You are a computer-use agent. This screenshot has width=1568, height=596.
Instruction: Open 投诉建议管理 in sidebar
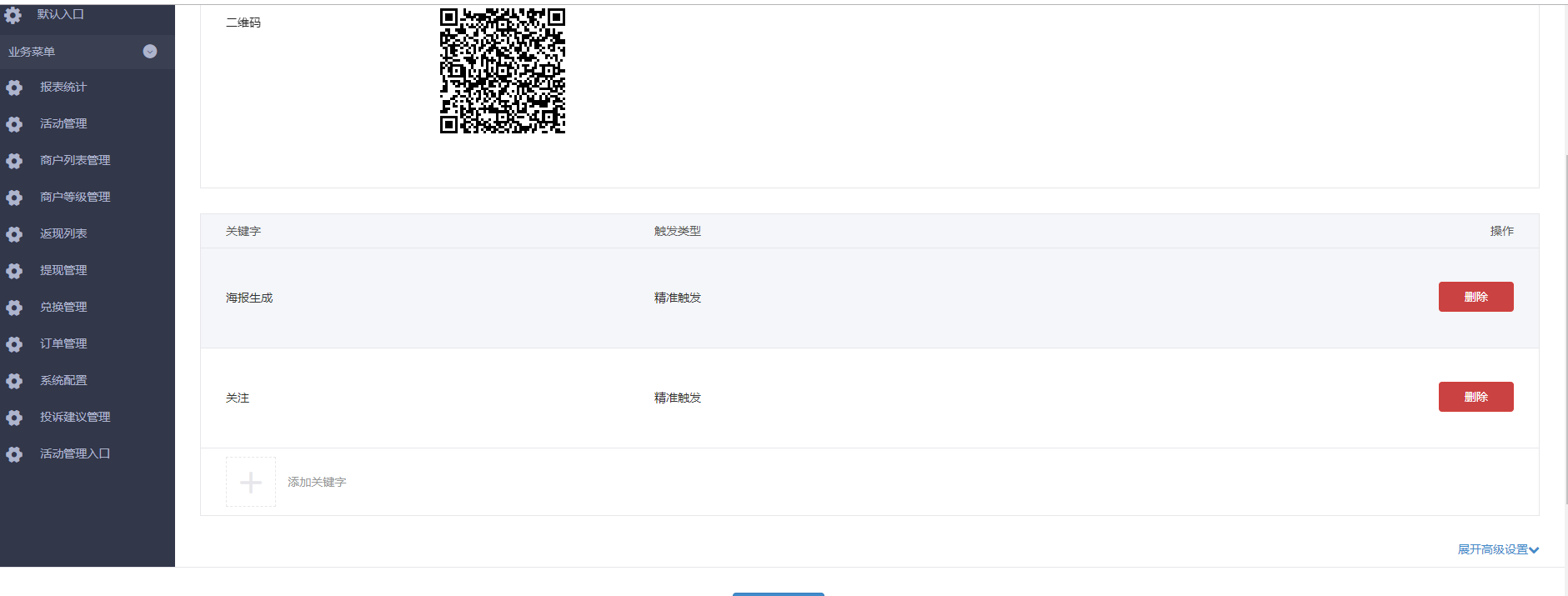point(75,417)
